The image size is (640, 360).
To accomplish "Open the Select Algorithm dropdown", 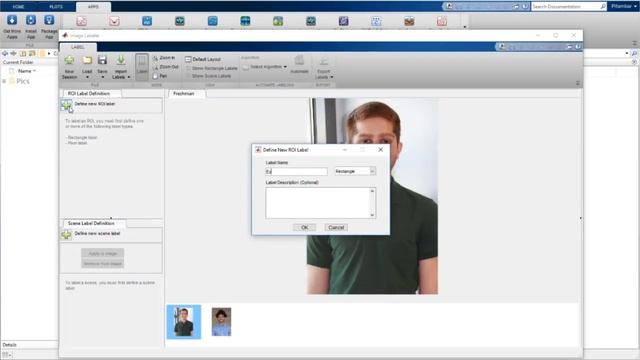I will [265, 67].
